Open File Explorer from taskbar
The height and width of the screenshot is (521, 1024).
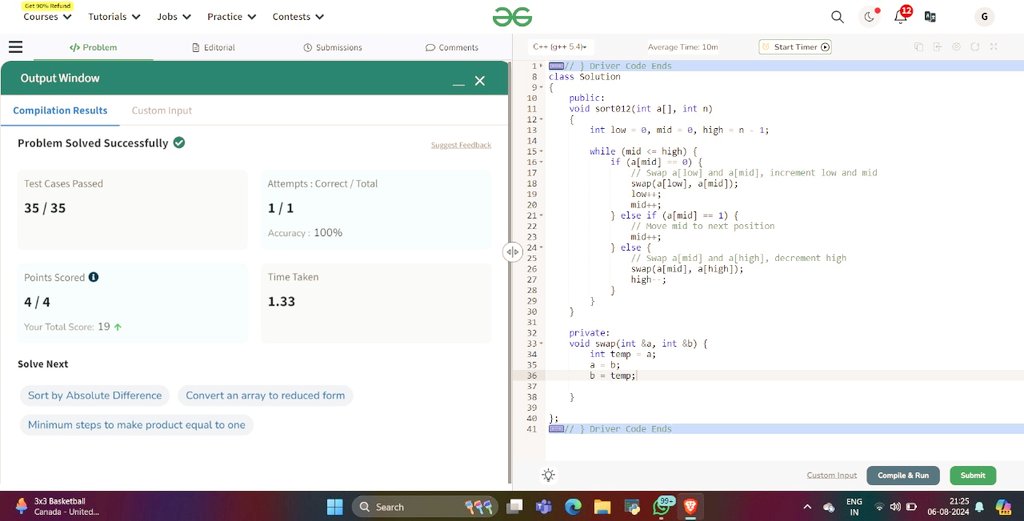click(x=602, y=507)
